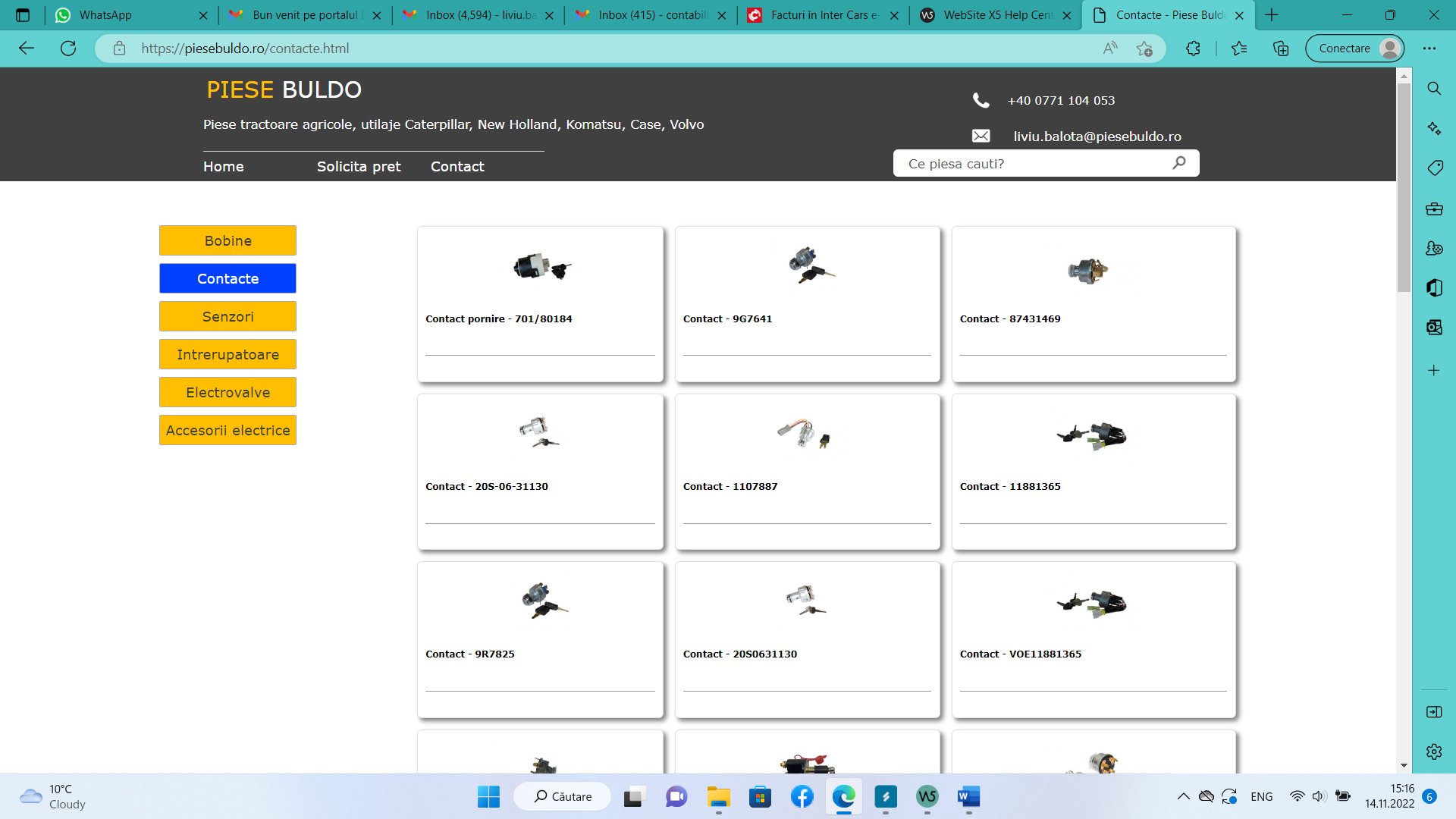Open sidebar Microsoft 365 icon

click(1434, 287)
